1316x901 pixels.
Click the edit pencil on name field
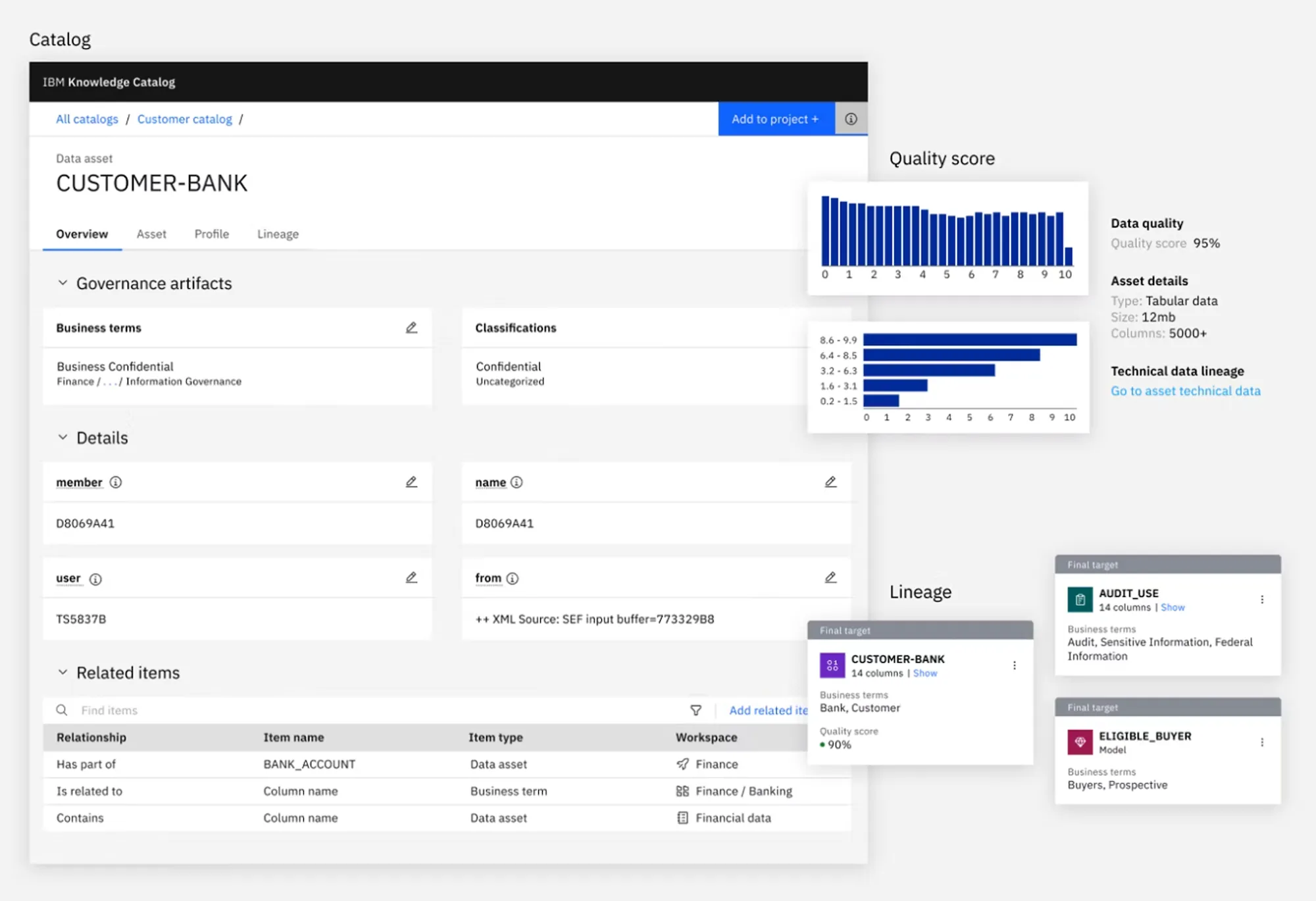[830, 482]
